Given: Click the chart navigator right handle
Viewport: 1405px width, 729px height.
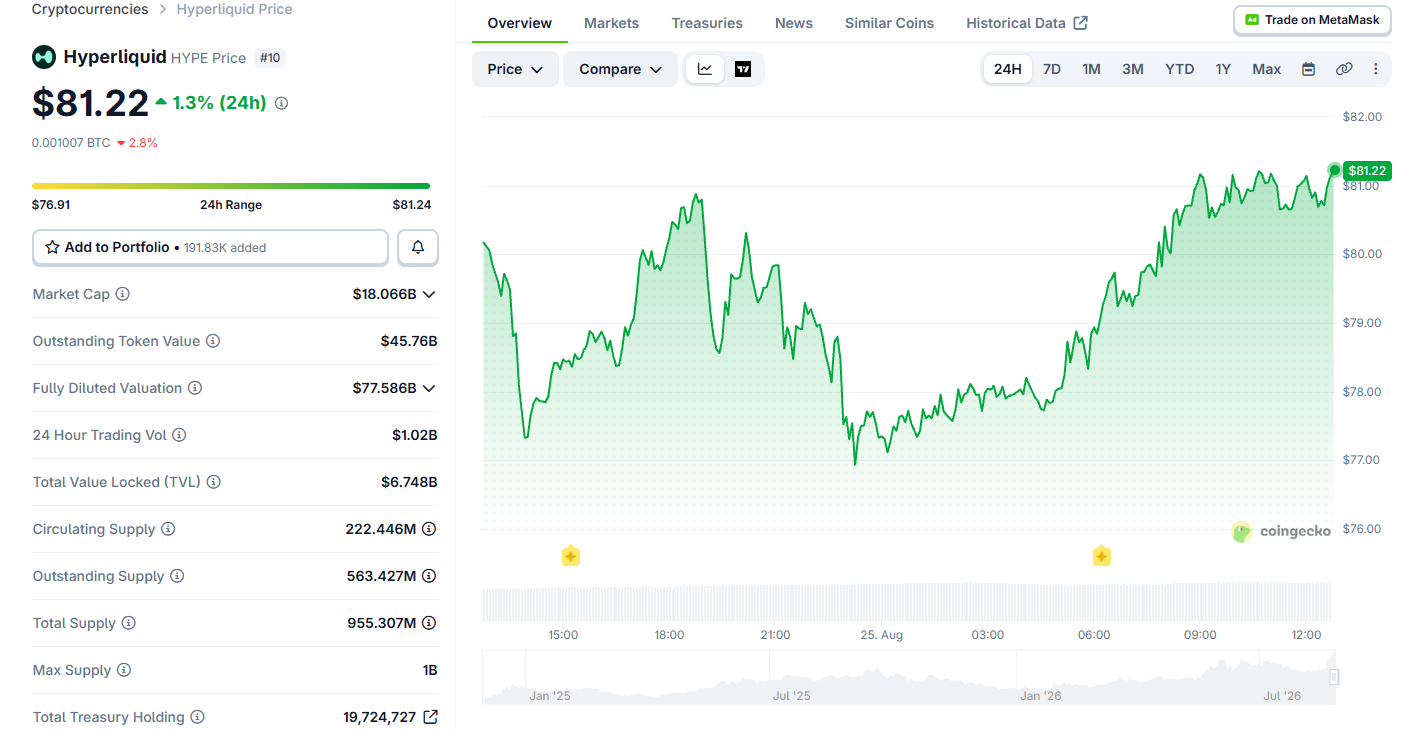Looking at the screenshot, I should click(1334, 677).
